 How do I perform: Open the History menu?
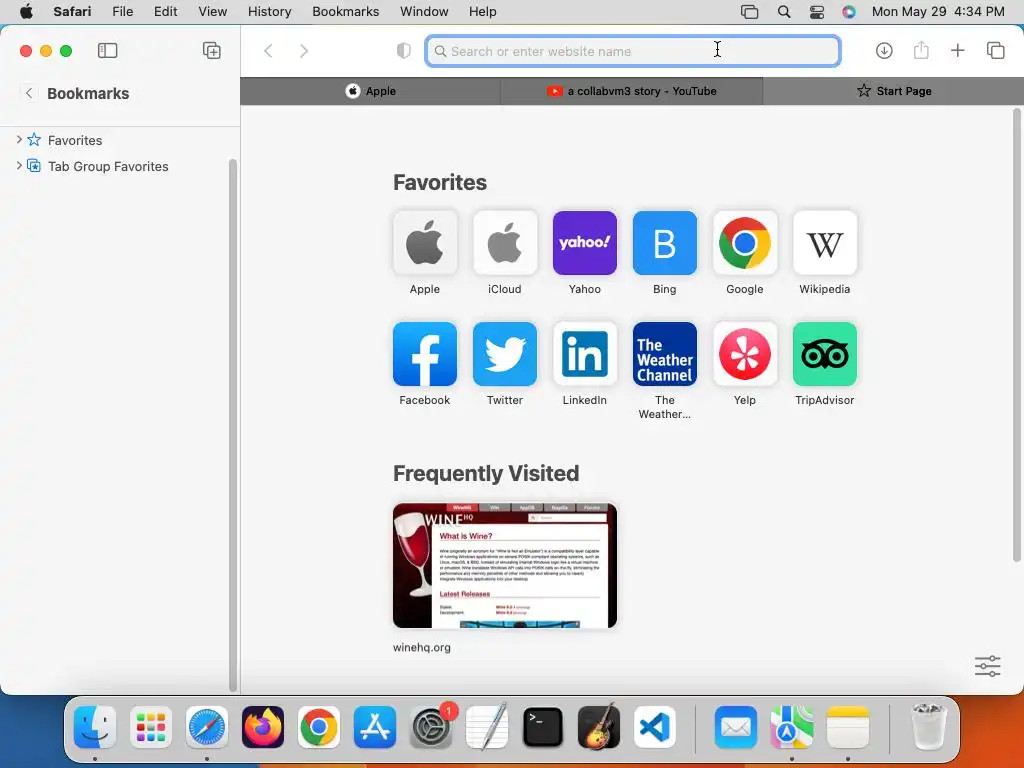point(269,12)
